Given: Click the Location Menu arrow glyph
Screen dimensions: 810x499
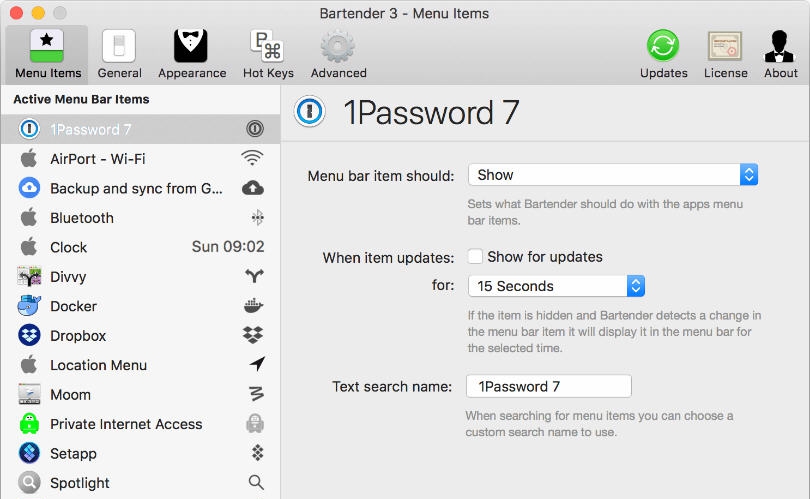Looking at the screenshot, I should point(257,364).
